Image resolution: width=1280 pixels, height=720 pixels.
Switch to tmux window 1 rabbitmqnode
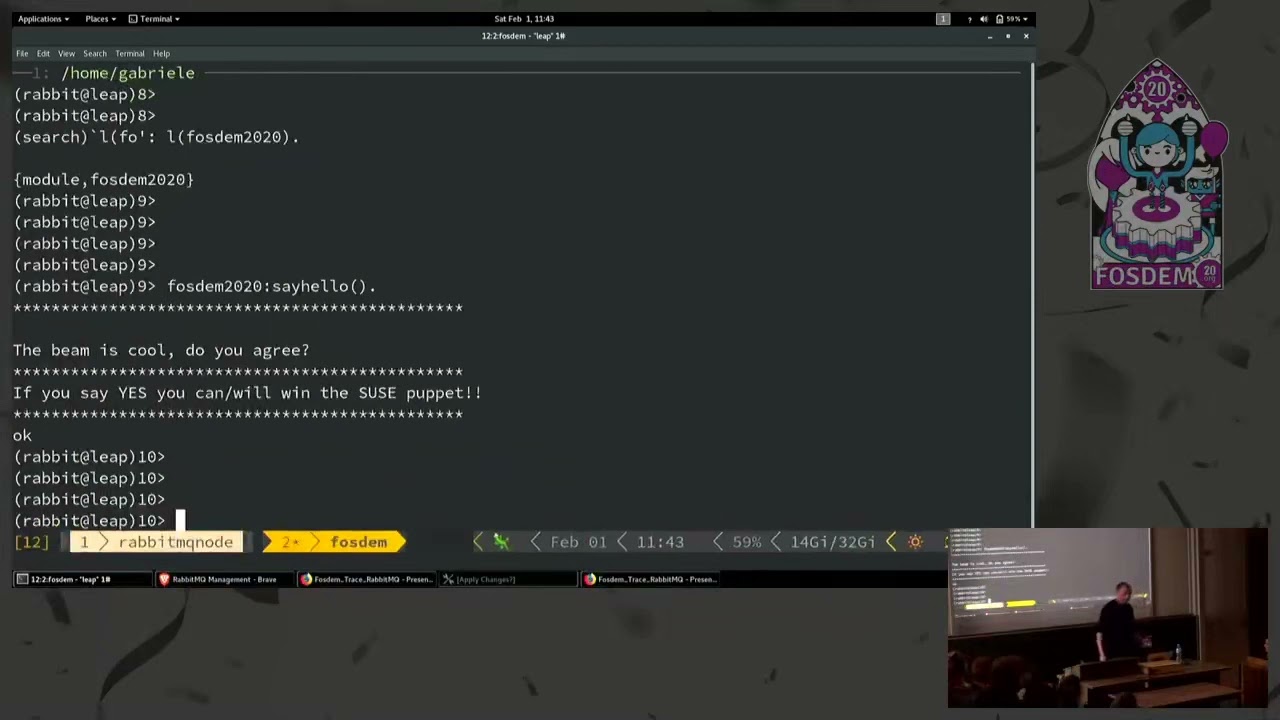pyautogui.click(x=158, y=542)
